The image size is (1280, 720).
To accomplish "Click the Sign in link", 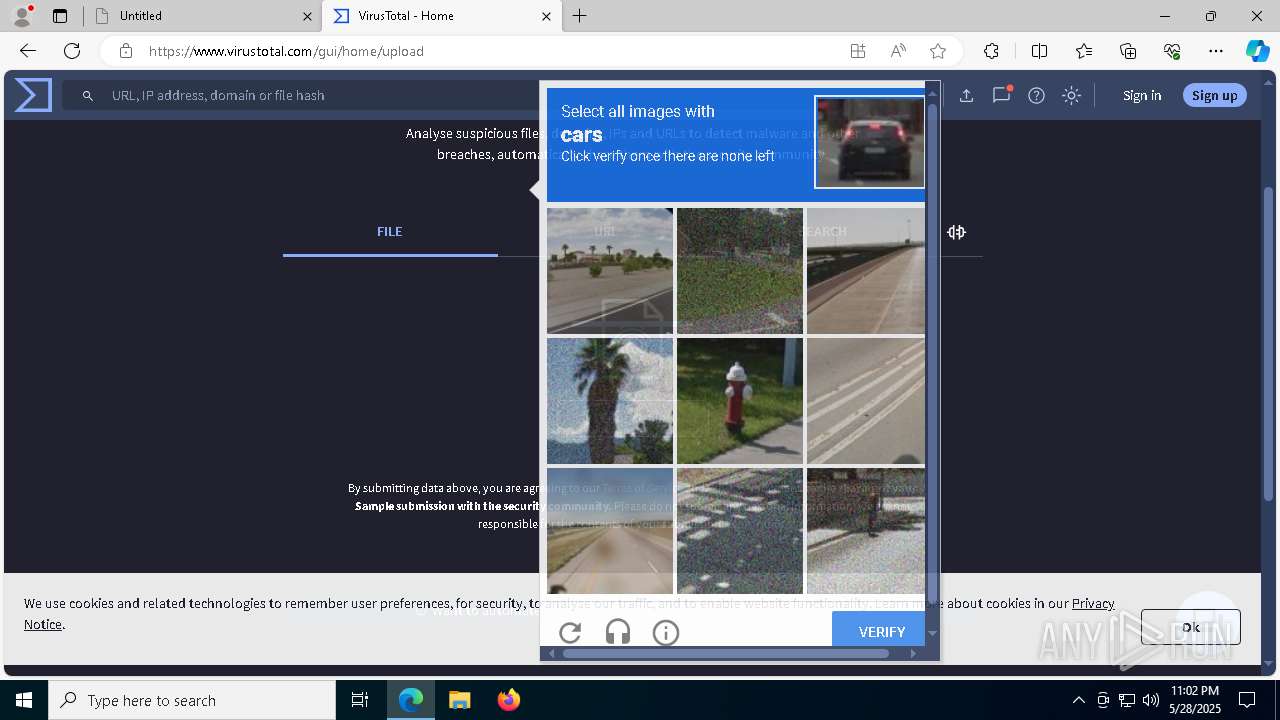I will coord(1142,95).
